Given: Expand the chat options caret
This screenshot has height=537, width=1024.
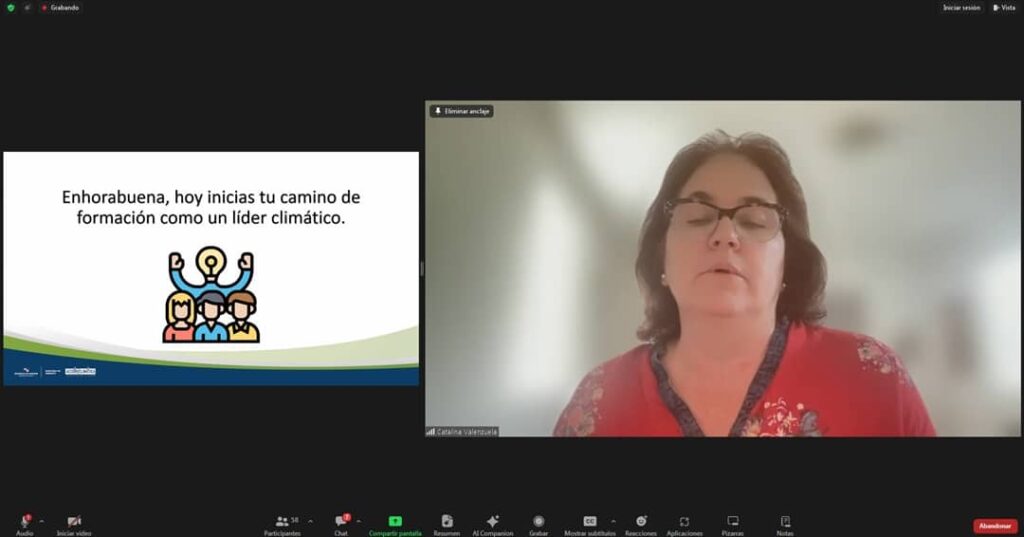Looking at the screenshot, I should [x=359, y=521].
